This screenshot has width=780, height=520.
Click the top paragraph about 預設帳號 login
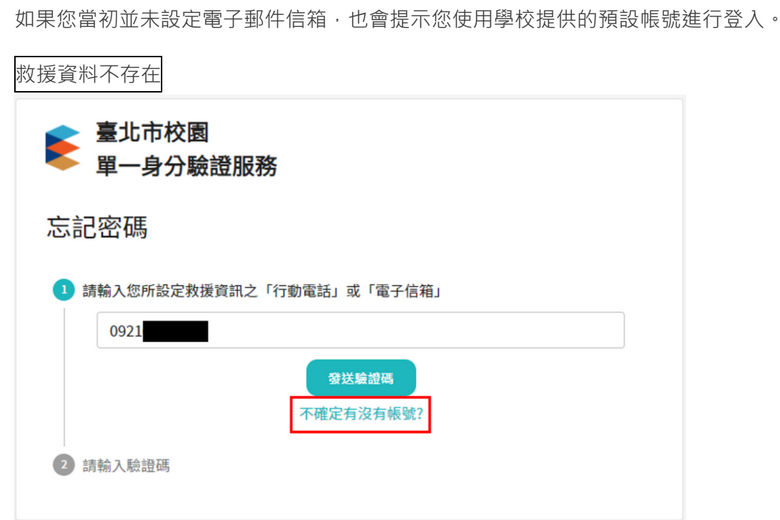397,19
